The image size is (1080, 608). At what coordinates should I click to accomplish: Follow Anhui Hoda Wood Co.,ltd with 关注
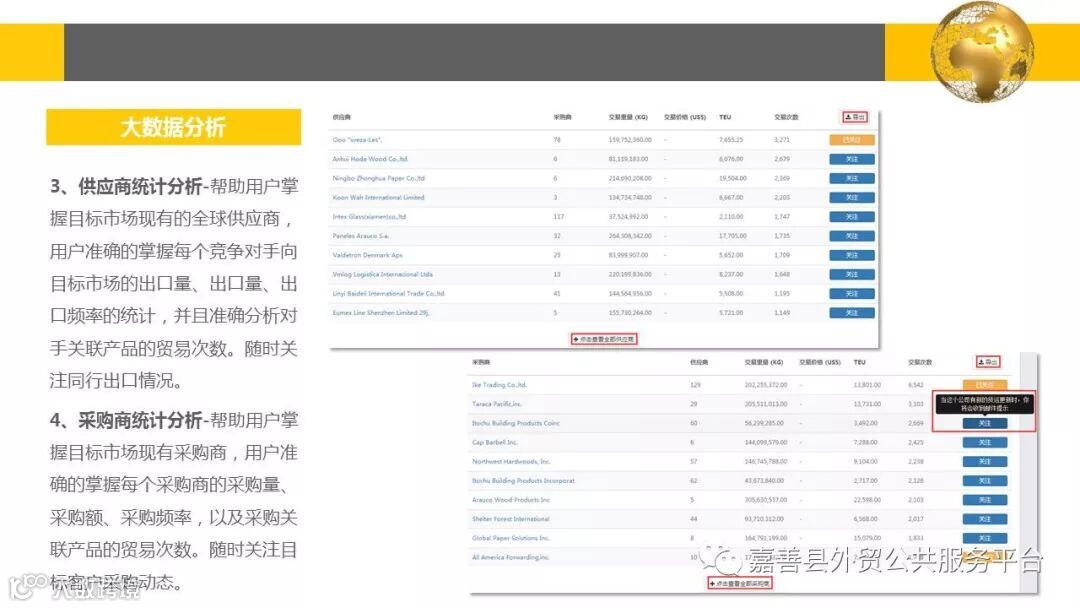852,159
